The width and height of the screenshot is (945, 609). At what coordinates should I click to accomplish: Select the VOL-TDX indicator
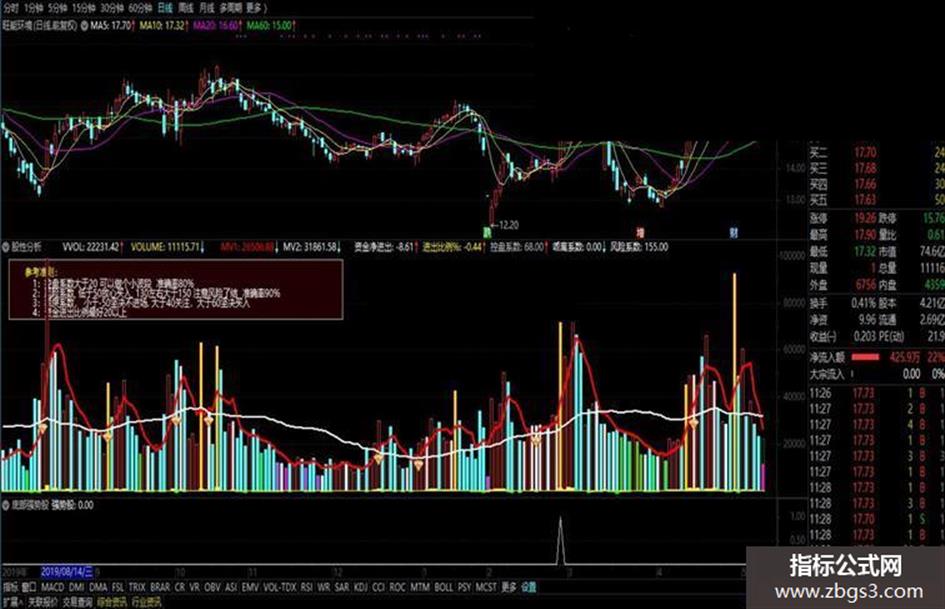280,586
